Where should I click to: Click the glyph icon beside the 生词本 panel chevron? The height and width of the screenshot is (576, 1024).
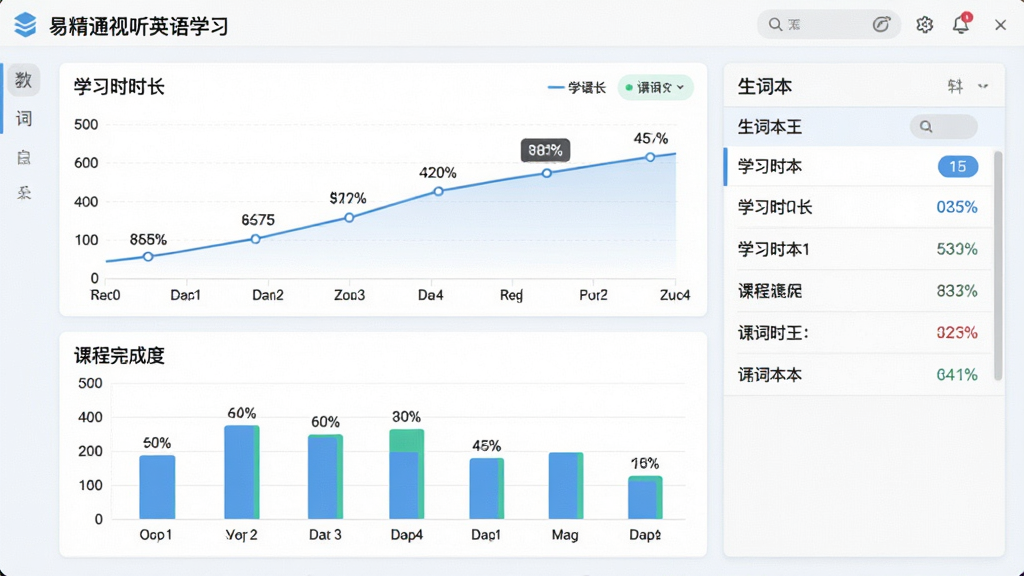[955, 86]
